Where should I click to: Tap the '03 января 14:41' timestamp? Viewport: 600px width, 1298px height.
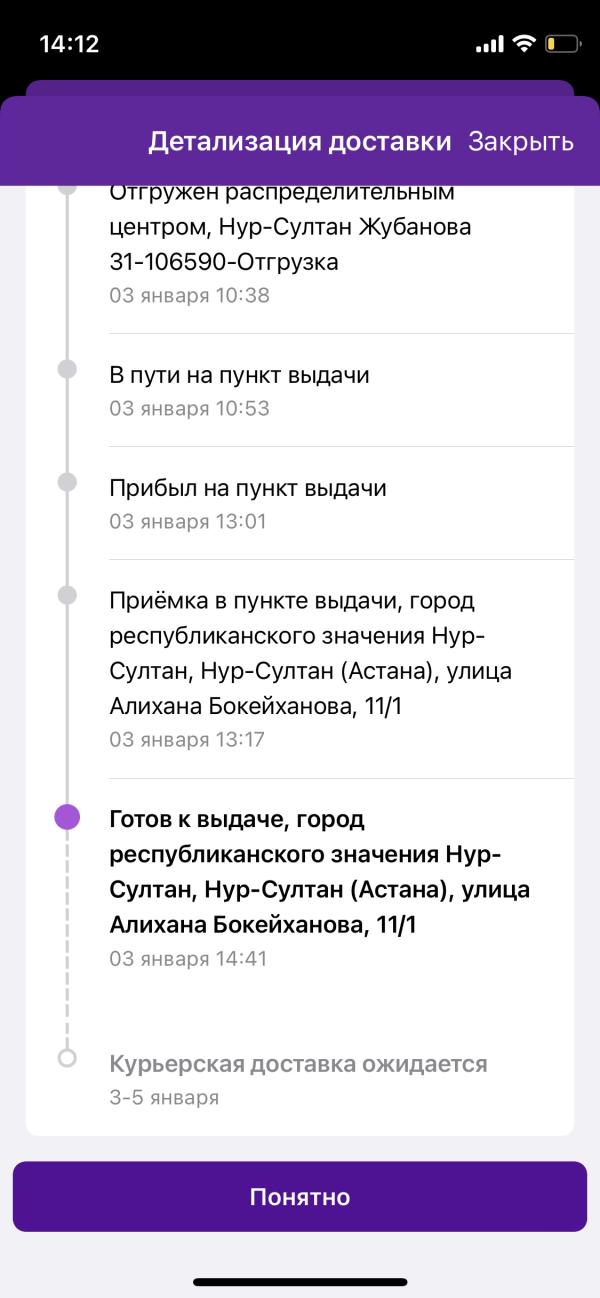(x=189, y=958)
